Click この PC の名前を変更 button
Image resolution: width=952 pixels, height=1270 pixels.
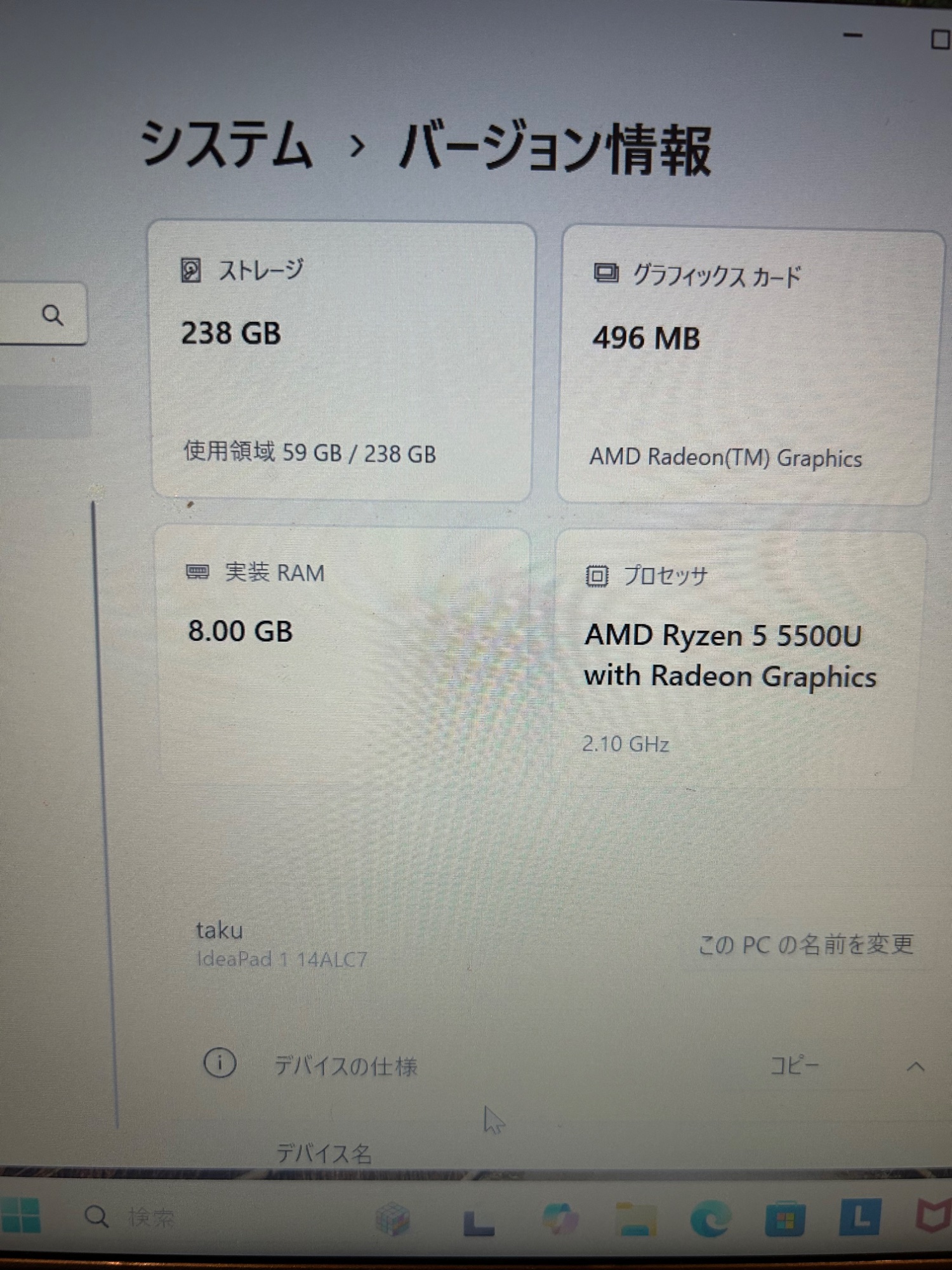coord(805,944)
